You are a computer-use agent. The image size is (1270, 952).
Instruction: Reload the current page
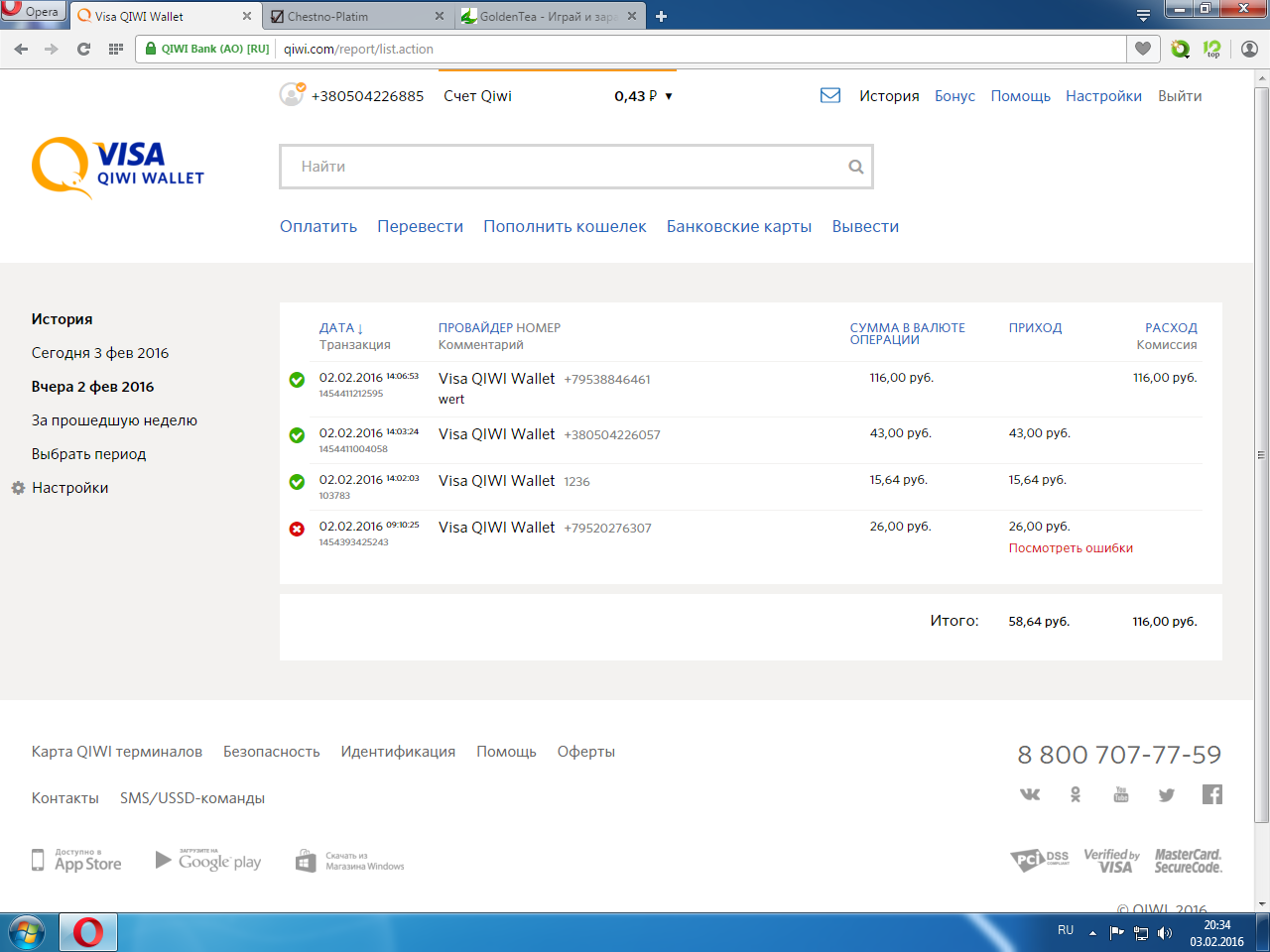[83, 49]
